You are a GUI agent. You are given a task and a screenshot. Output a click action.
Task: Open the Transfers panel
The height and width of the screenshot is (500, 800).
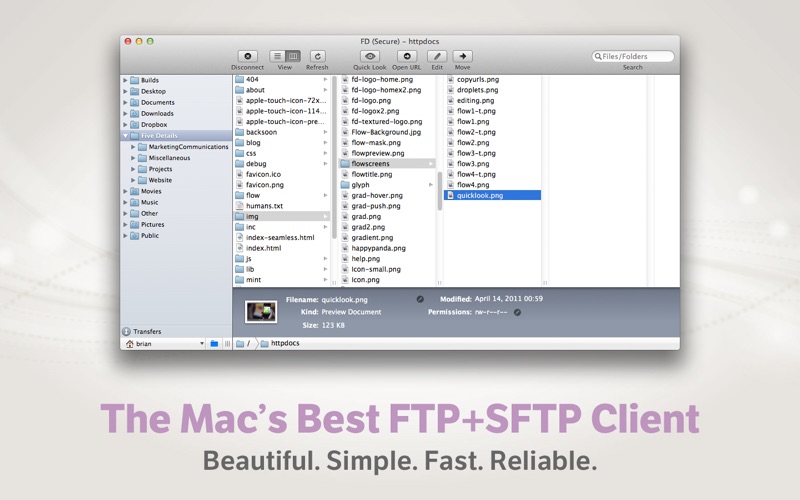tap(146, 331)
